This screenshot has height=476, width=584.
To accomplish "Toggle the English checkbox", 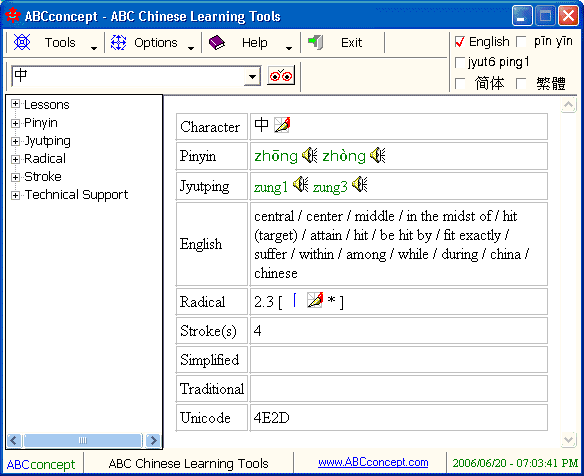I will point(460,42).
